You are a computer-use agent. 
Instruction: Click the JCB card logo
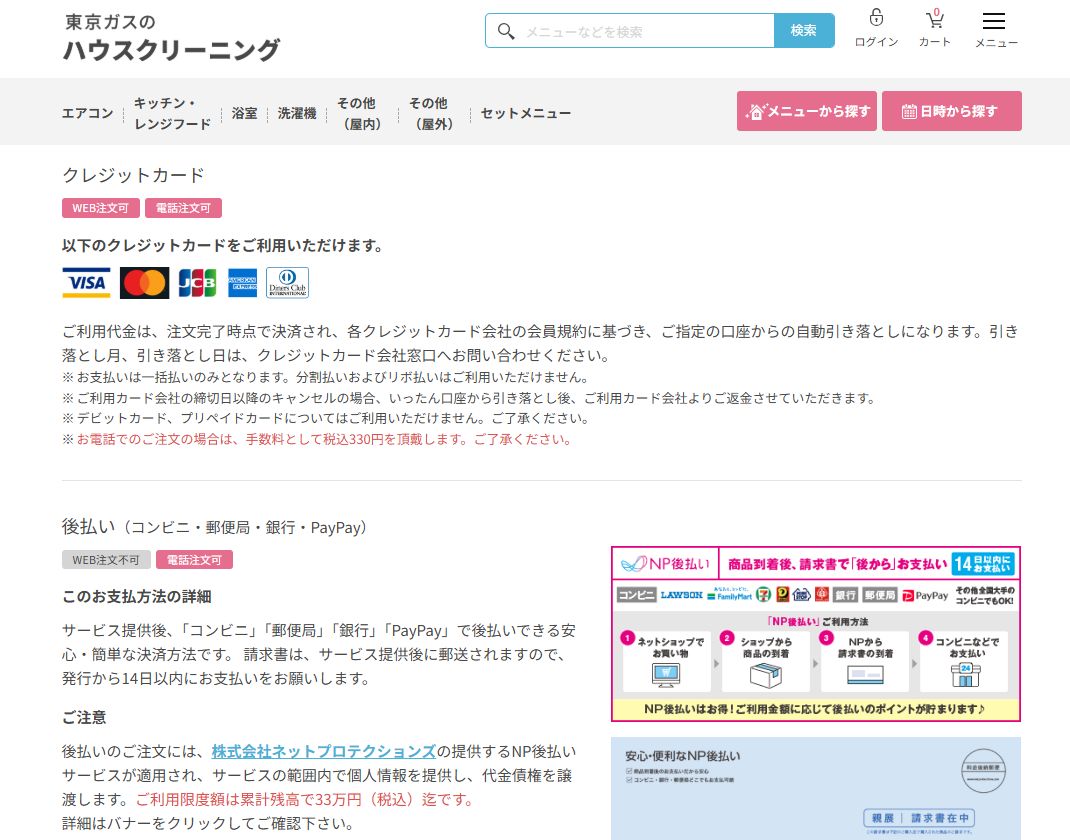(x=197, y=283)
